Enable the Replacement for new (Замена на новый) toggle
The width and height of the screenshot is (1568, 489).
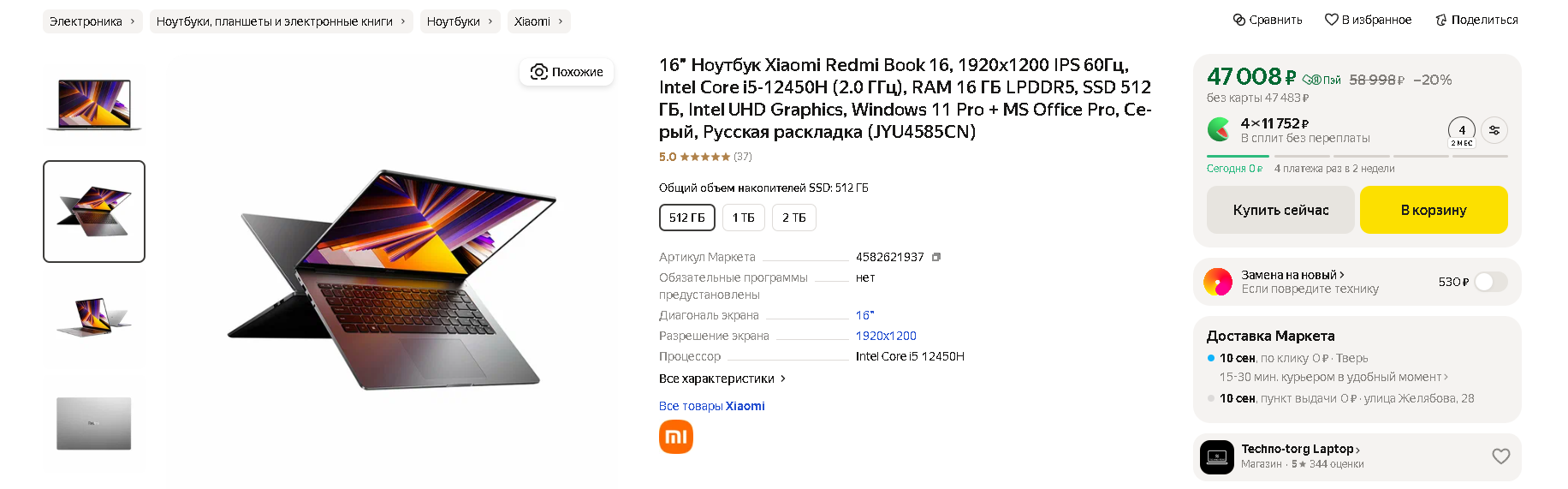1490,282
